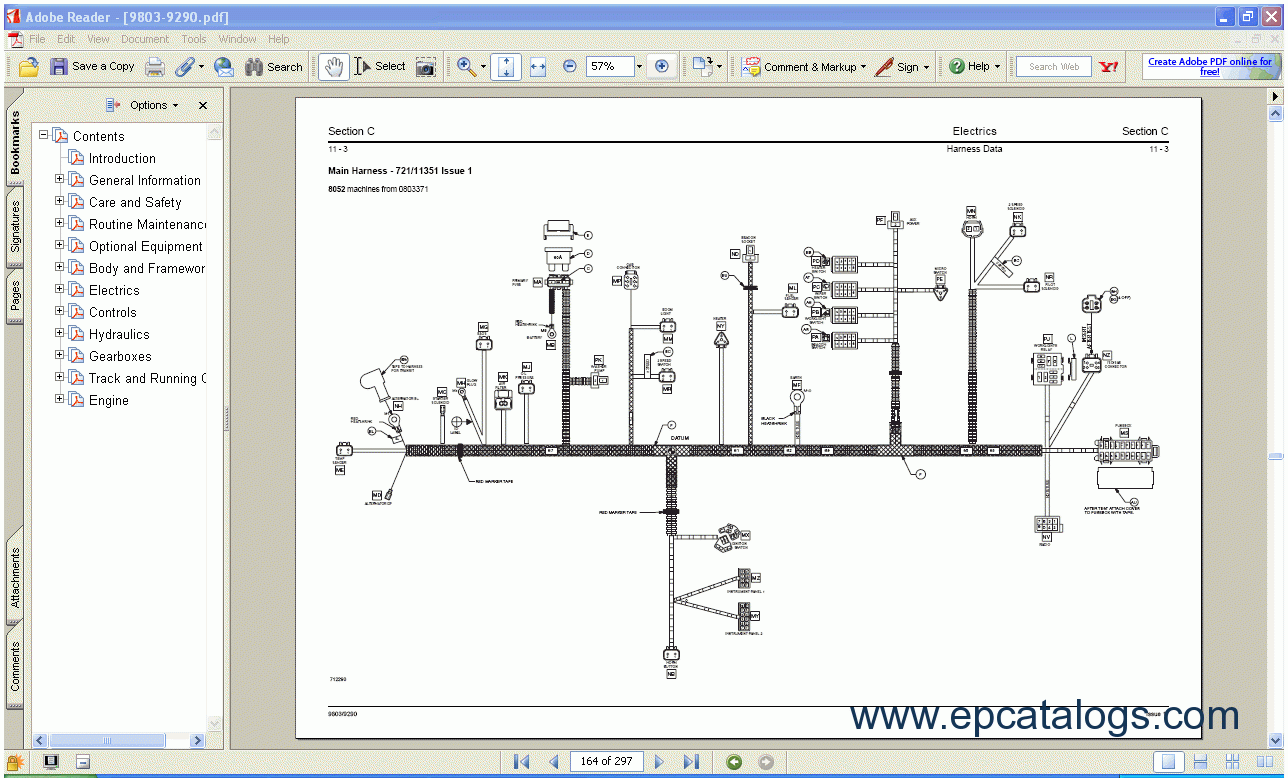Viewport: 1288px width, 778px height.
Task: Set view to Fit Page
Action: point(506,67)
